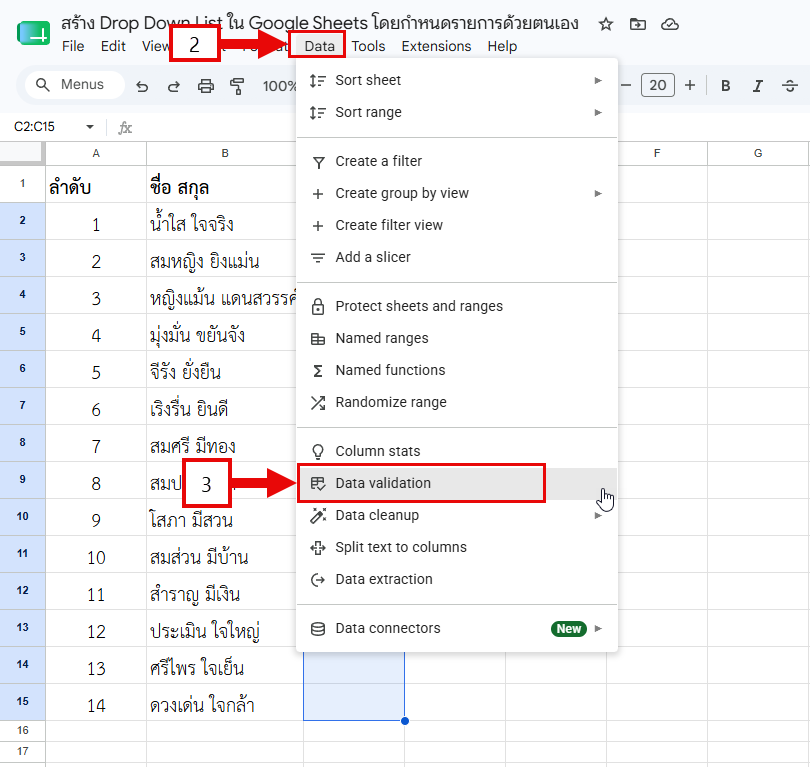Choose Add a slicer
Viewport: 810px width, 767px height.
[457, 257]
